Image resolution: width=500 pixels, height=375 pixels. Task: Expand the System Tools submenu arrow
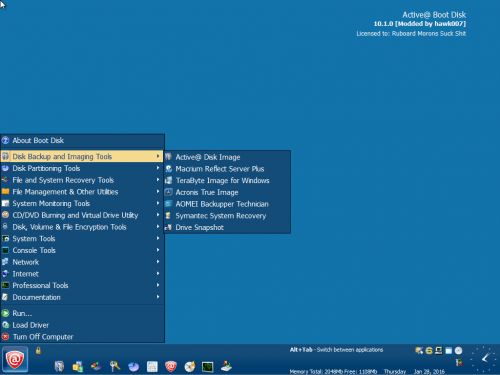tap(158, 238)
